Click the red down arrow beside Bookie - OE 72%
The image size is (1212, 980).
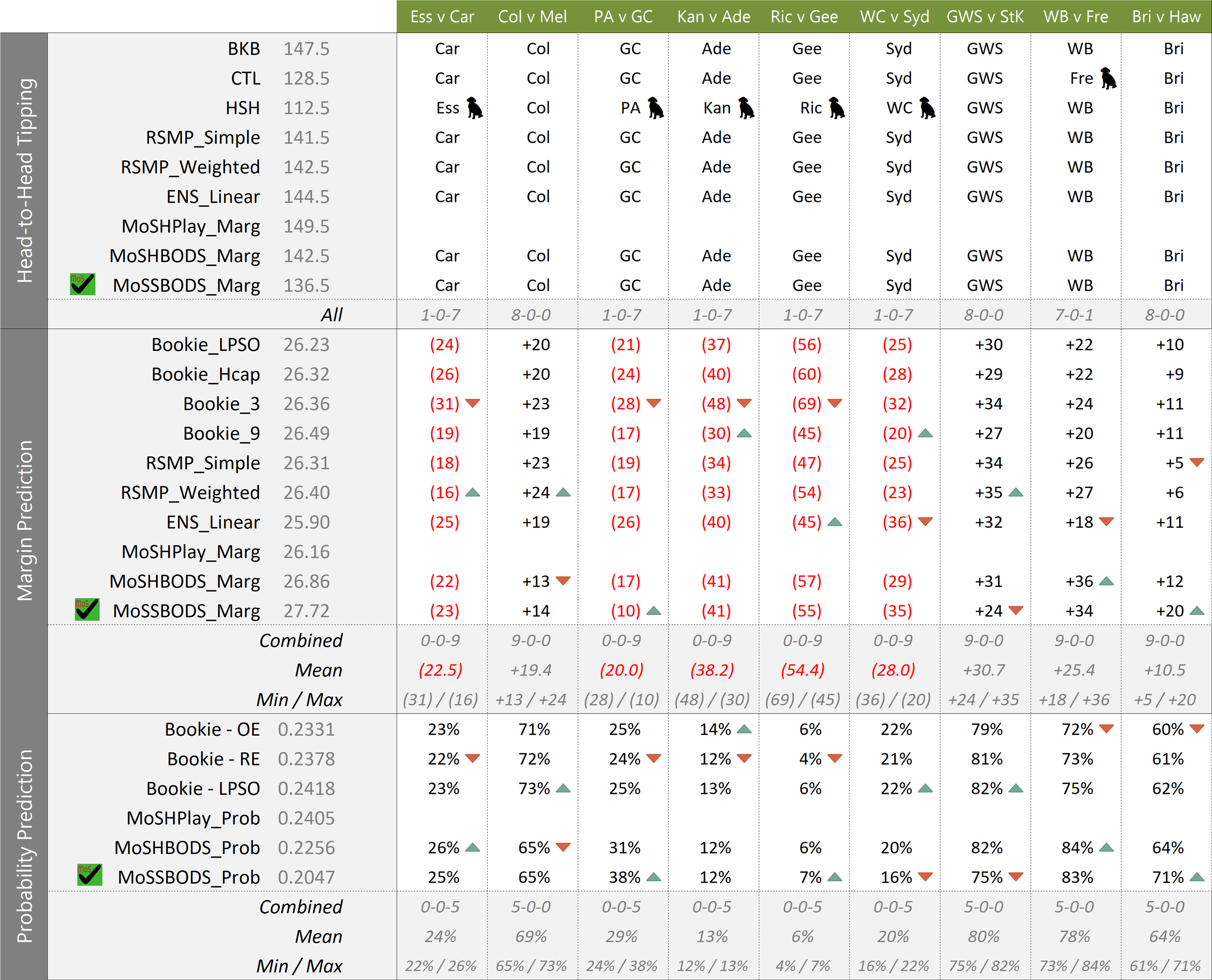(1106, 729)
